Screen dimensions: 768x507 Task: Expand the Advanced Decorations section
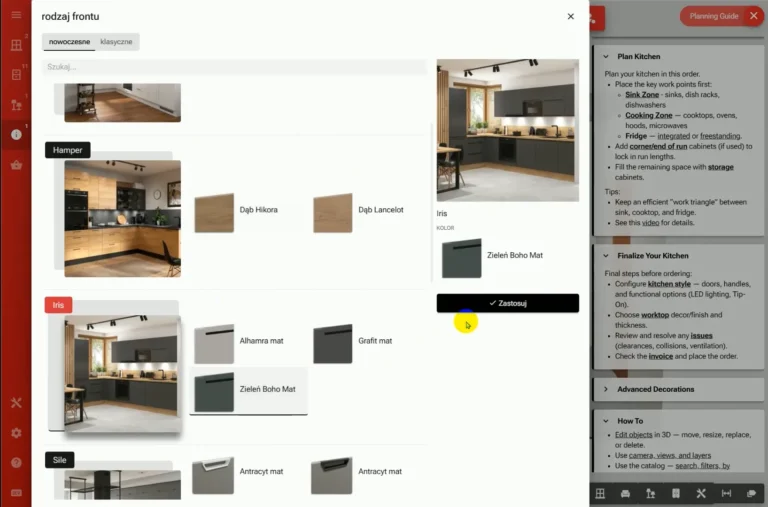(x=606, y=389)
